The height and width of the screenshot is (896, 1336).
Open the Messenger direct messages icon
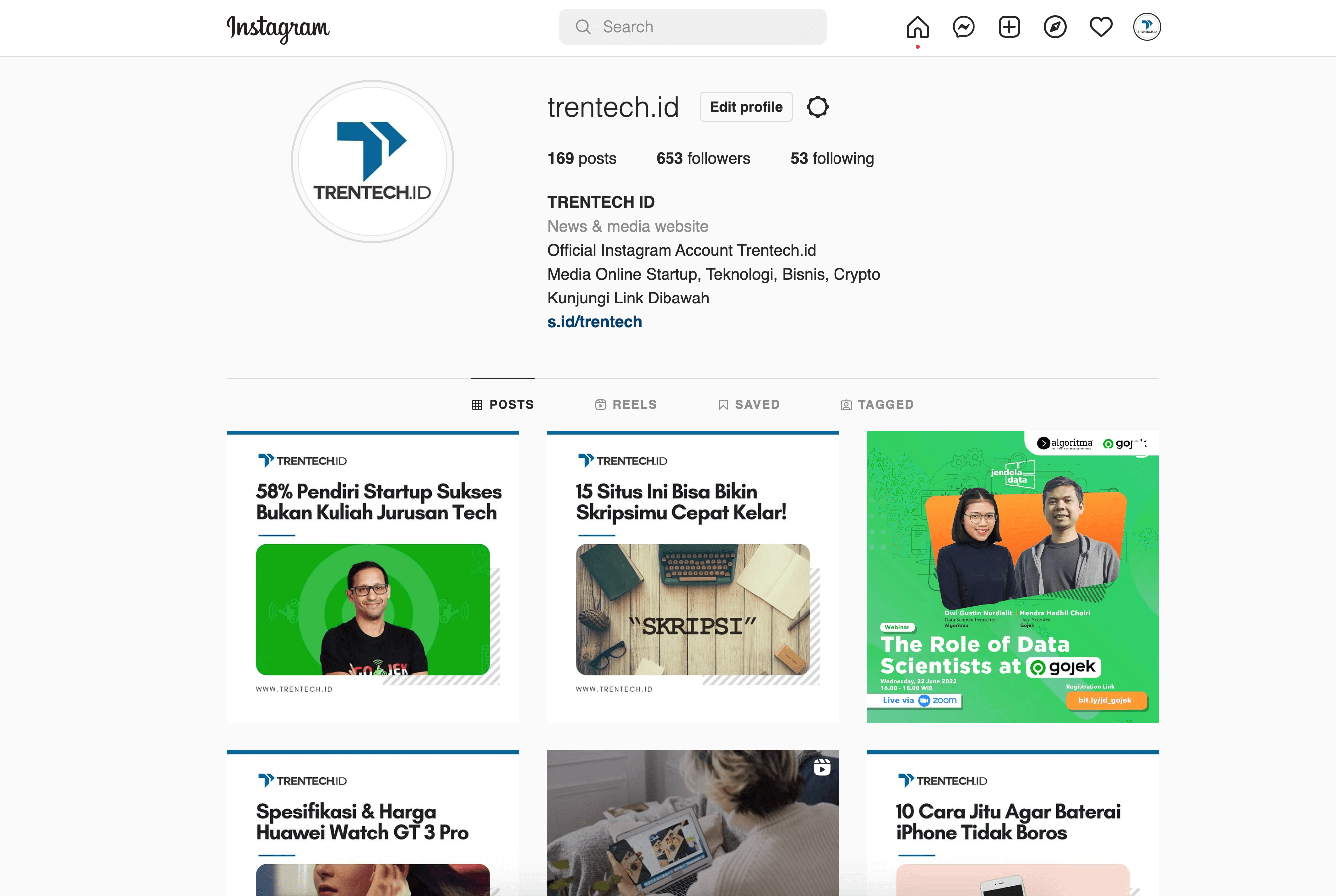click(963, 27)
